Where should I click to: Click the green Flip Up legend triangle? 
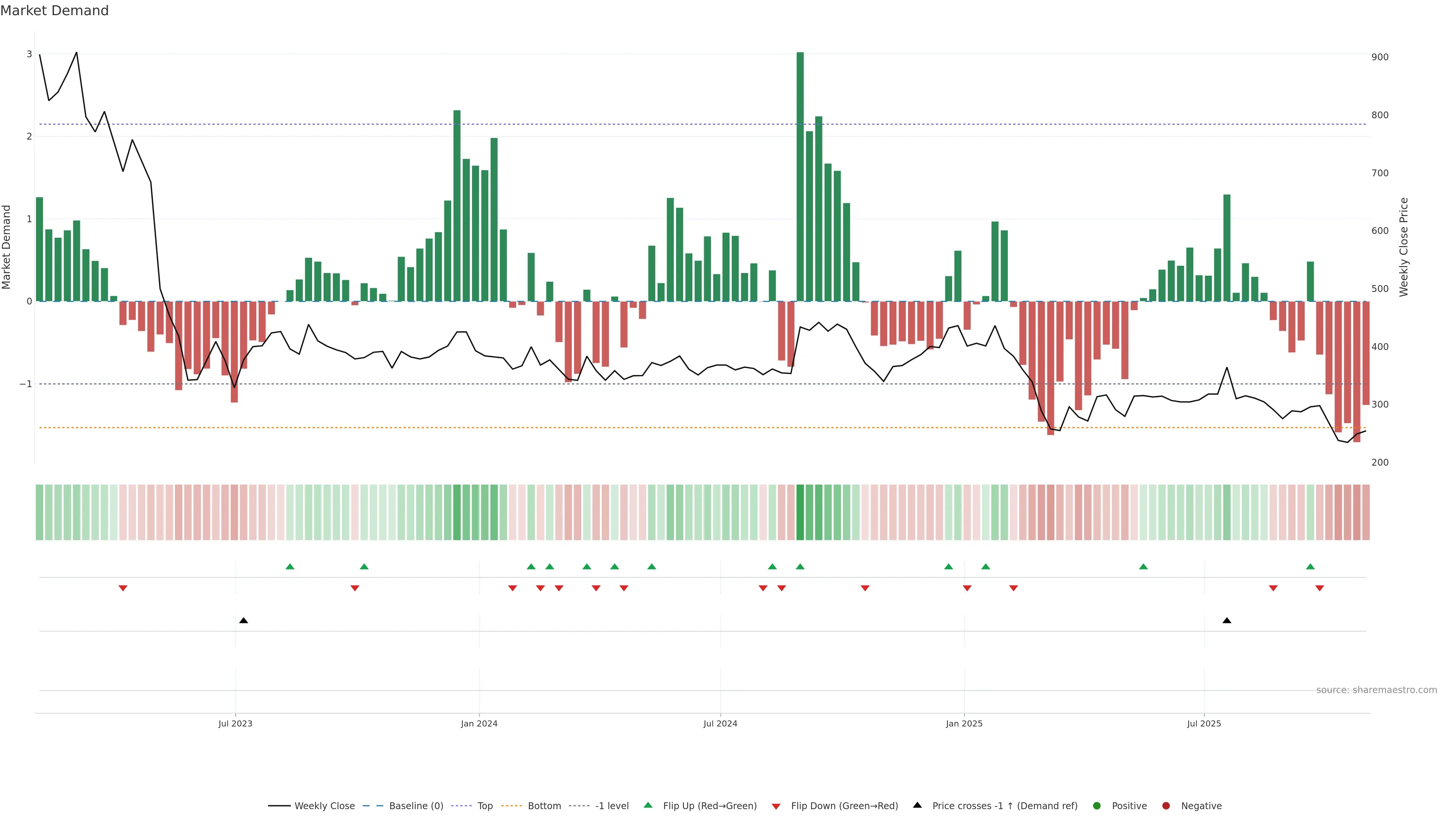648,805
